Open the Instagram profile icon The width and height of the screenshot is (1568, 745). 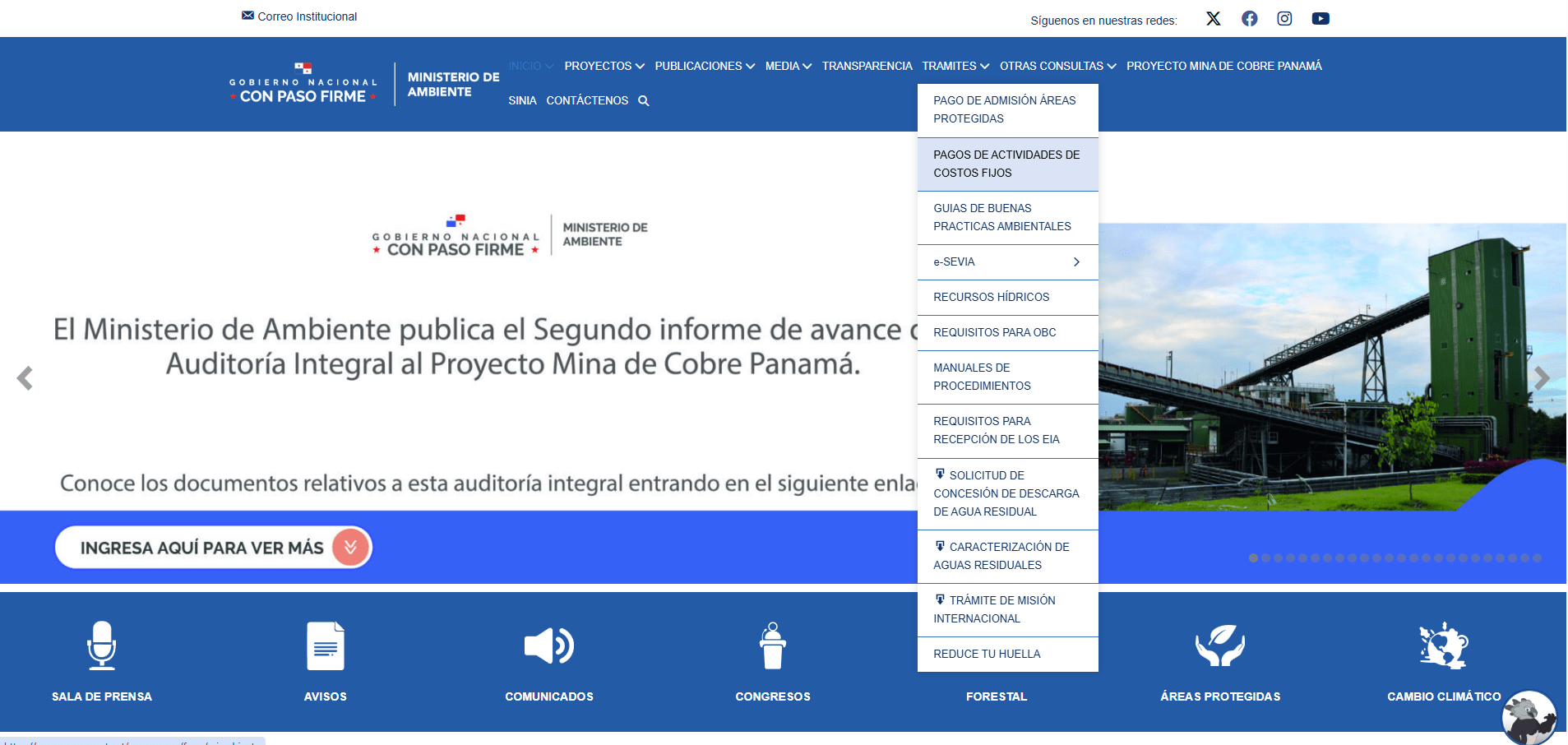(x=1284, y=19)
